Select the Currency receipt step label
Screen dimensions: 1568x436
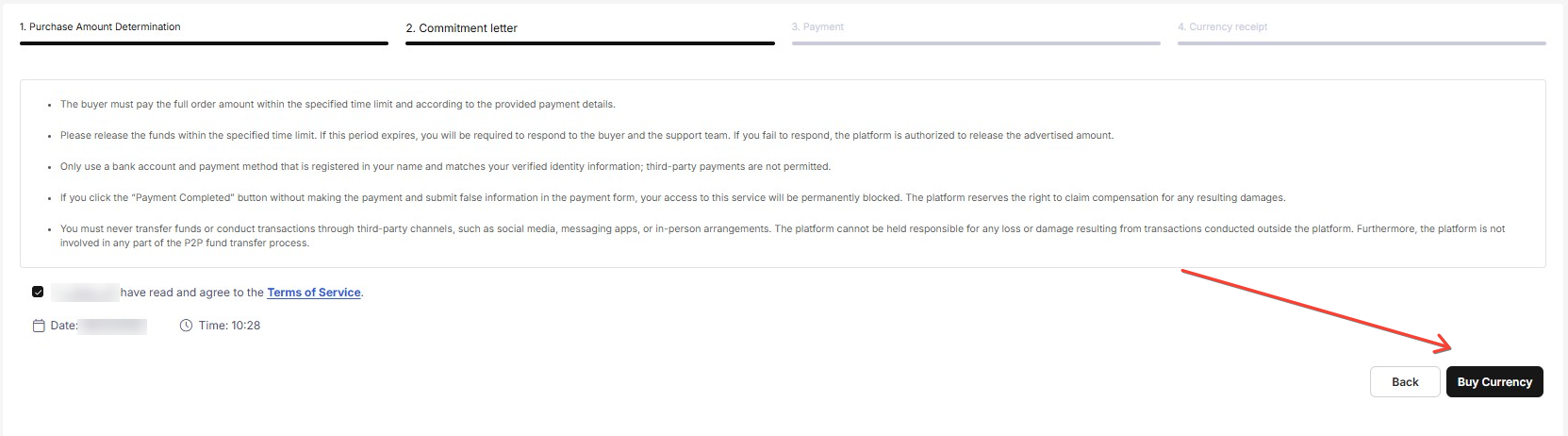click(1222, 26)
